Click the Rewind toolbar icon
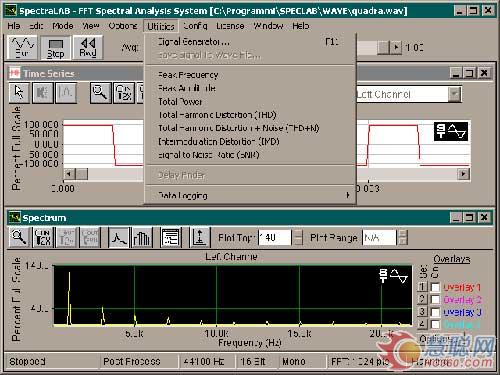Image resolution: width=500 pixels, height=375 pixels. tap(88, 47)
